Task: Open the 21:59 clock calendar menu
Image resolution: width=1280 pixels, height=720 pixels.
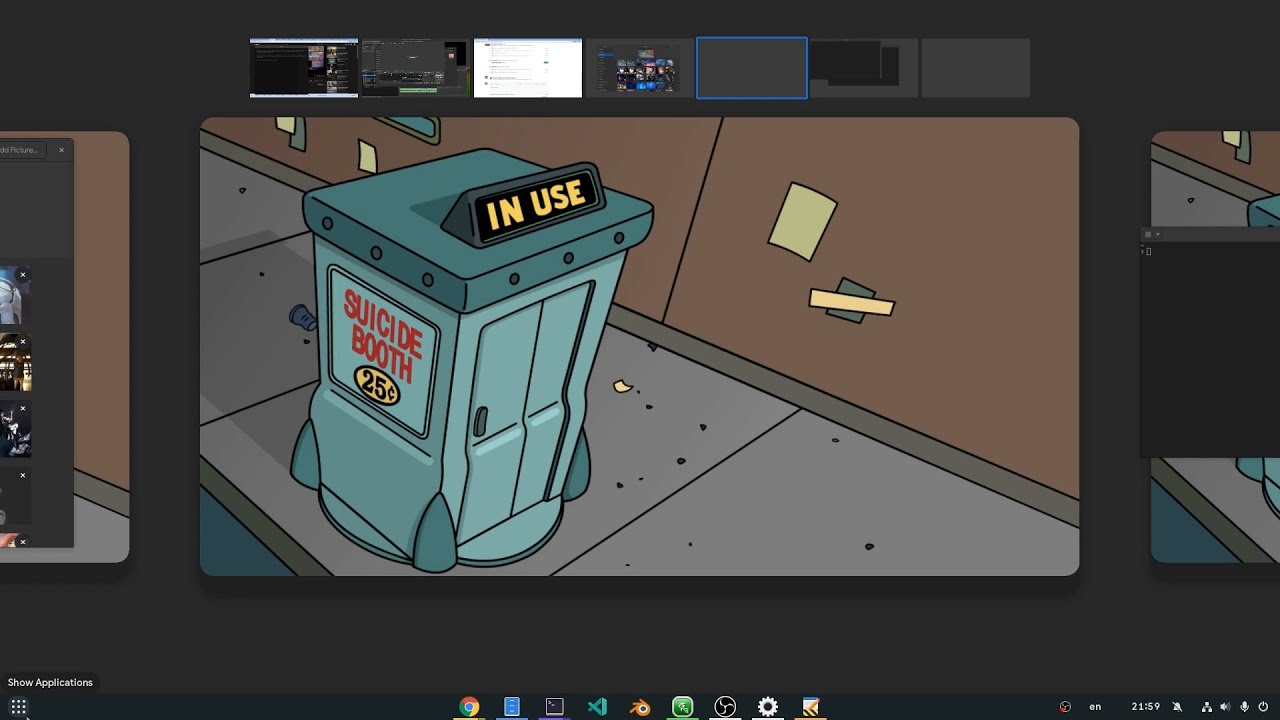Action: pyautogui.click(x=1146, y=707)
